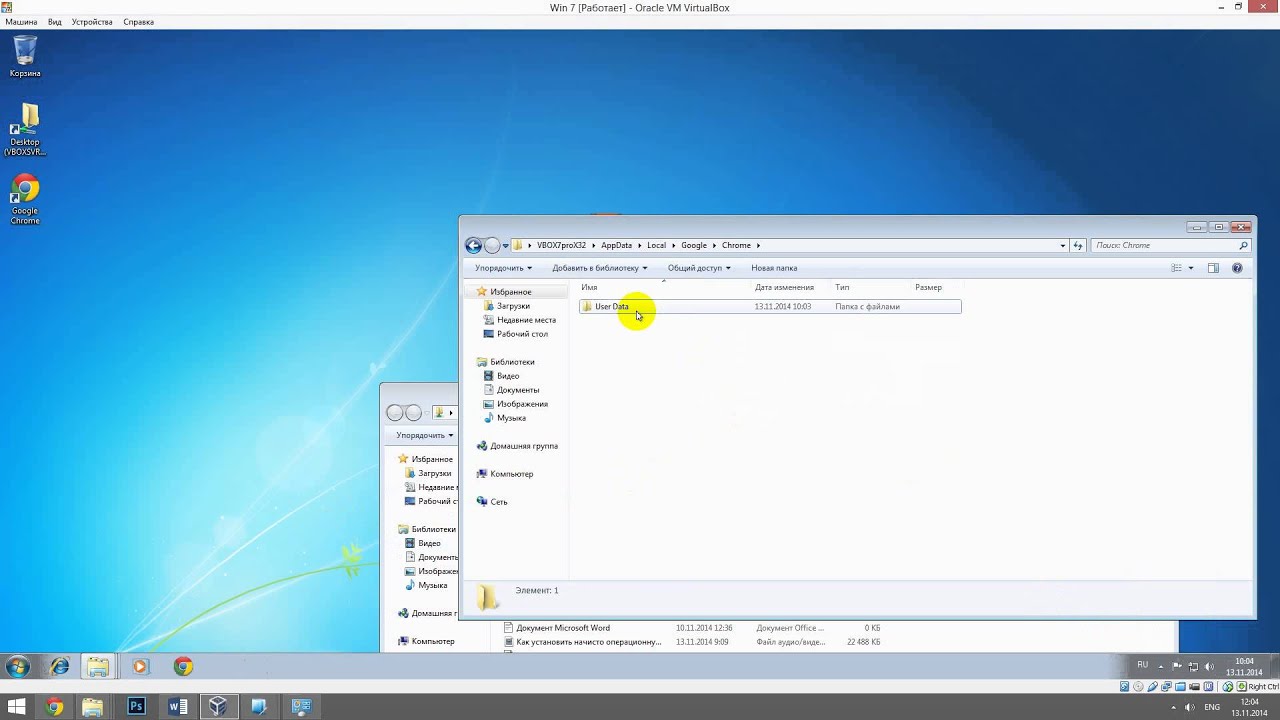Open 'Недавние места' in the sidebar

tap(526, 320)
